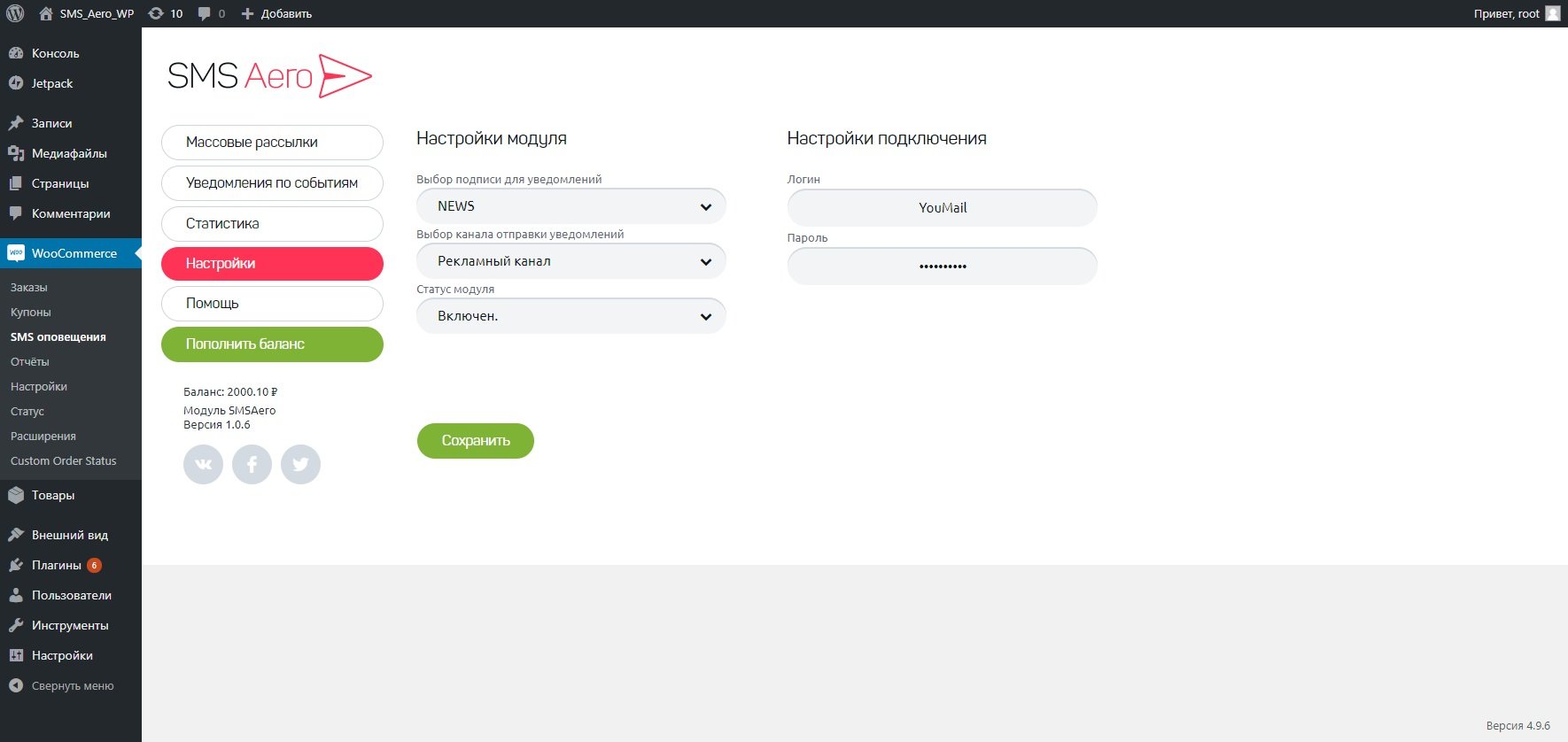
Task: Open Уведомления по событиям tab
Action: (272, 183)
